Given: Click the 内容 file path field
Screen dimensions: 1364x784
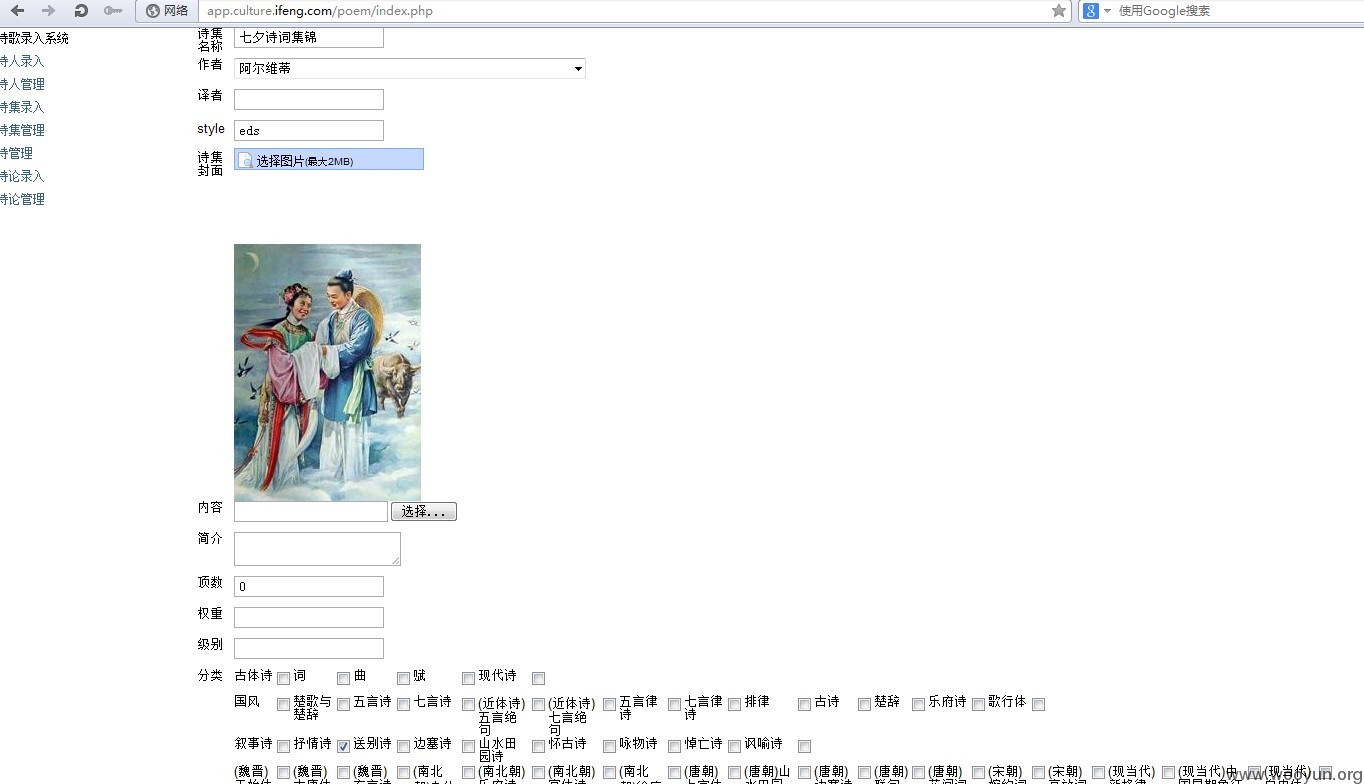Looking at the screenshot, I should pos(311,511).
